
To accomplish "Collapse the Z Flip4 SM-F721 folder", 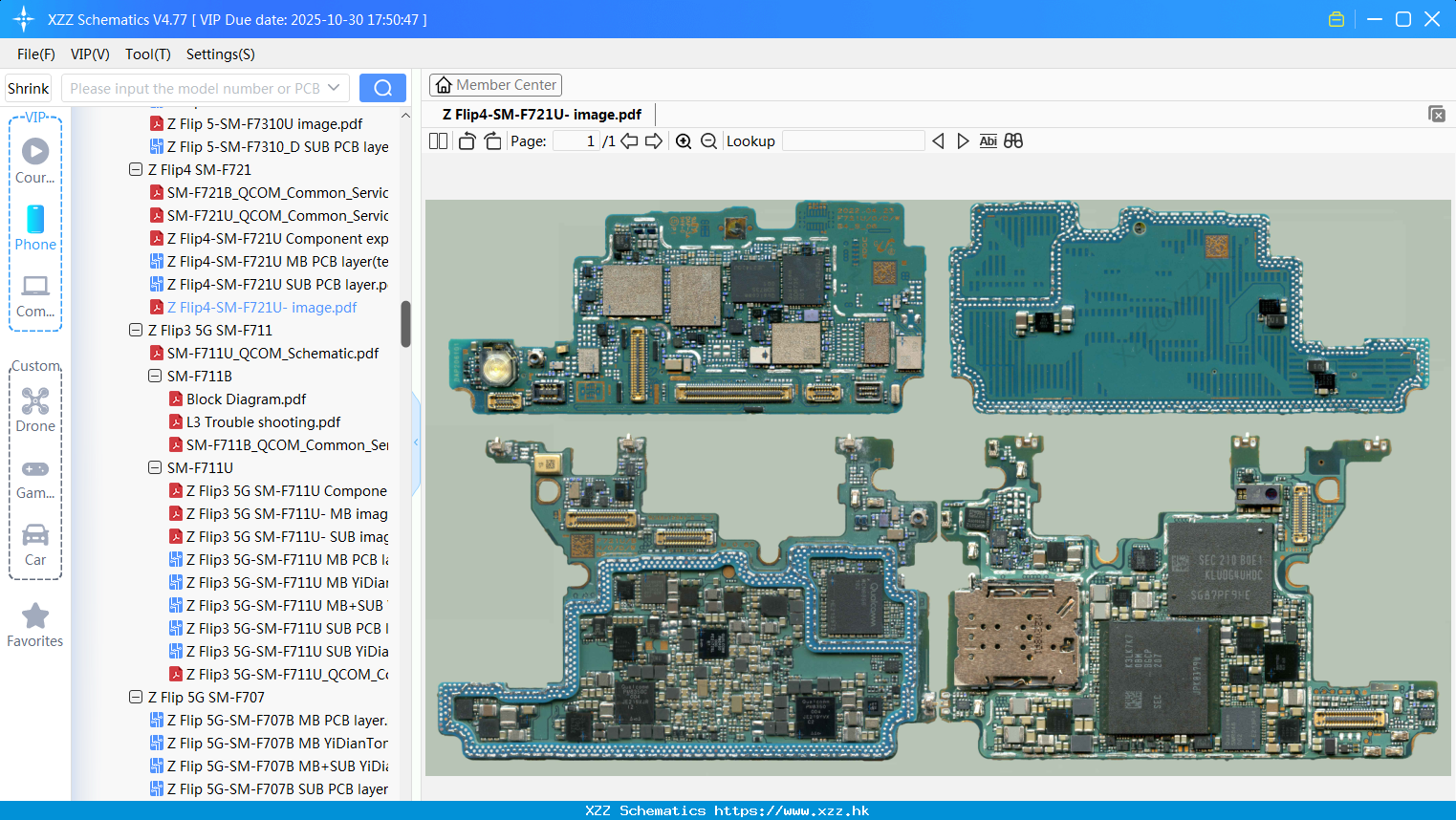I will point(136,170).
